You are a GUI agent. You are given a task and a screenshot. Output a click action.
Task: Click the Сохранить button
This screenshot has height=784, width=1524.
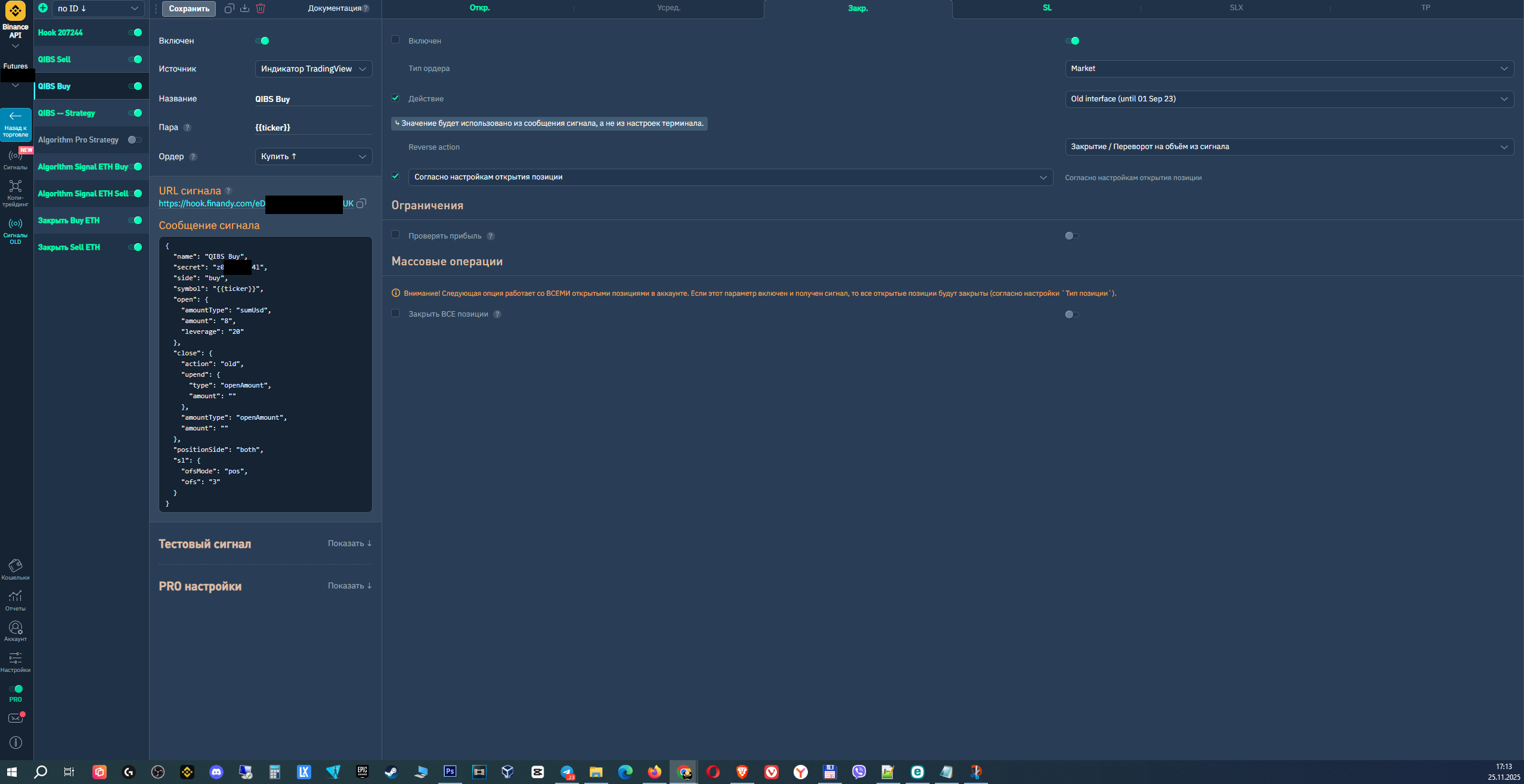point(189,9)
